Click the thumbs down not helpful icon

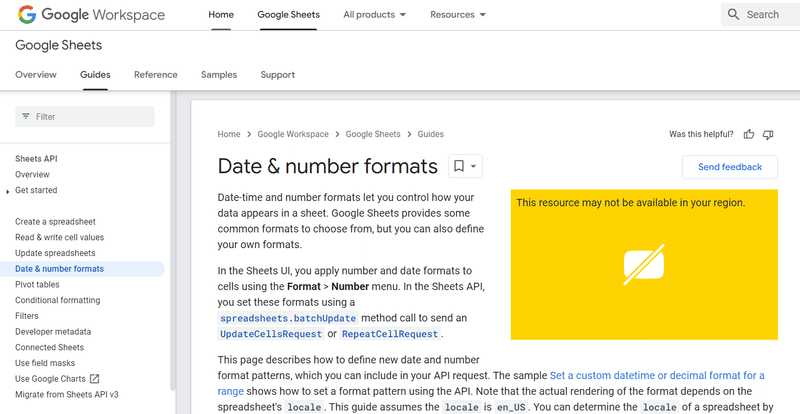coord(768,134)
